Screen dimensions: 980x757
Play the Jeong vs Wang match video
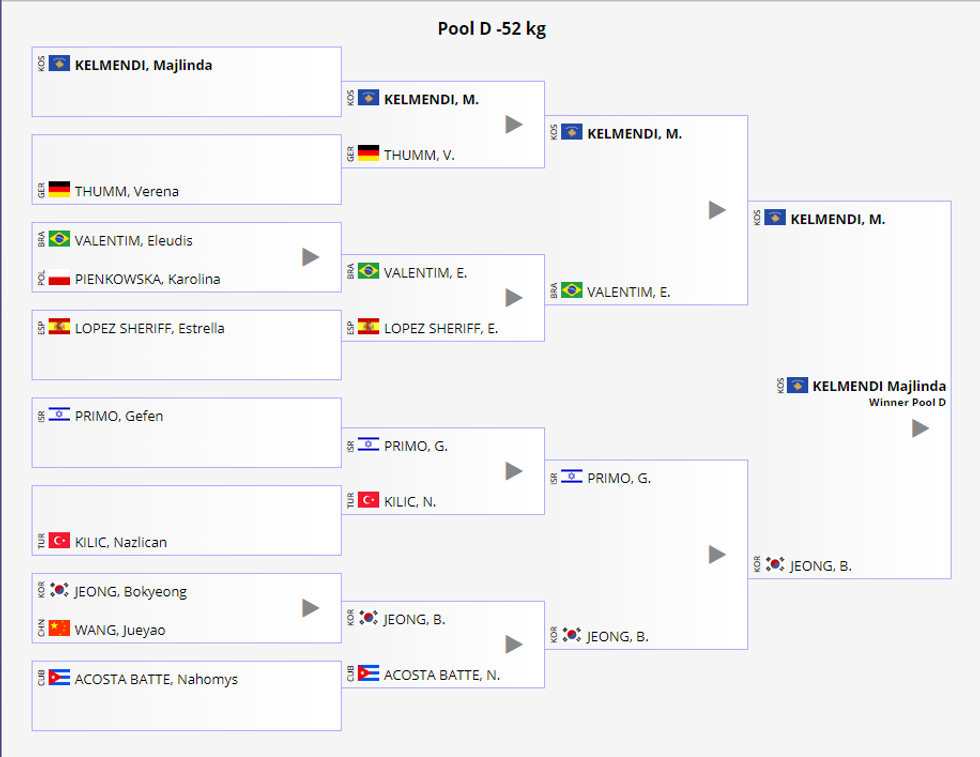(310, 608)
